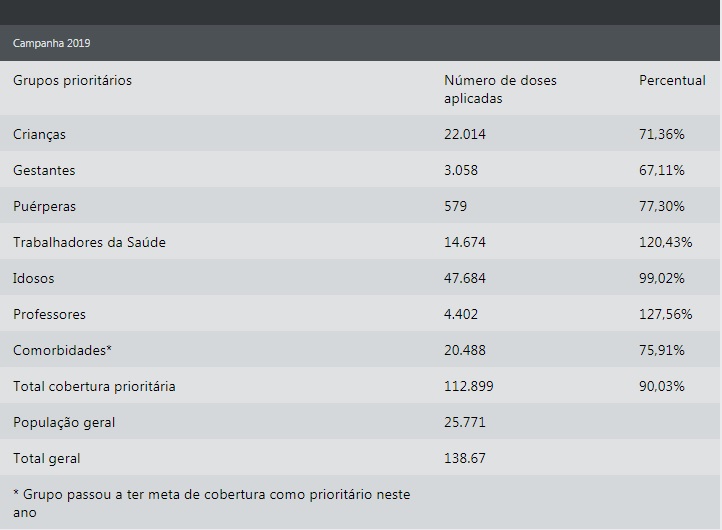Click the Professores row label
The height and width of the screenshot is (530, 722).
pos(49,314)
